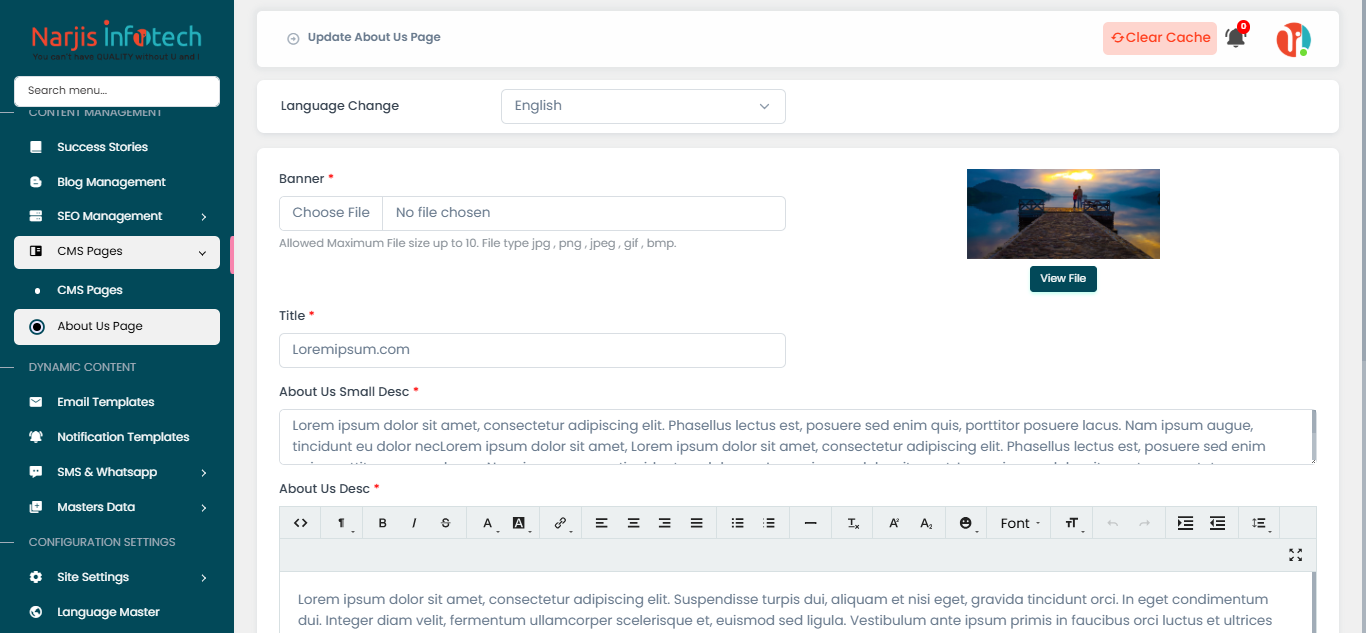The image size is (1366, 633).
Task: Expand SMS & Whatsapp submenu
Action: point(117,472)
